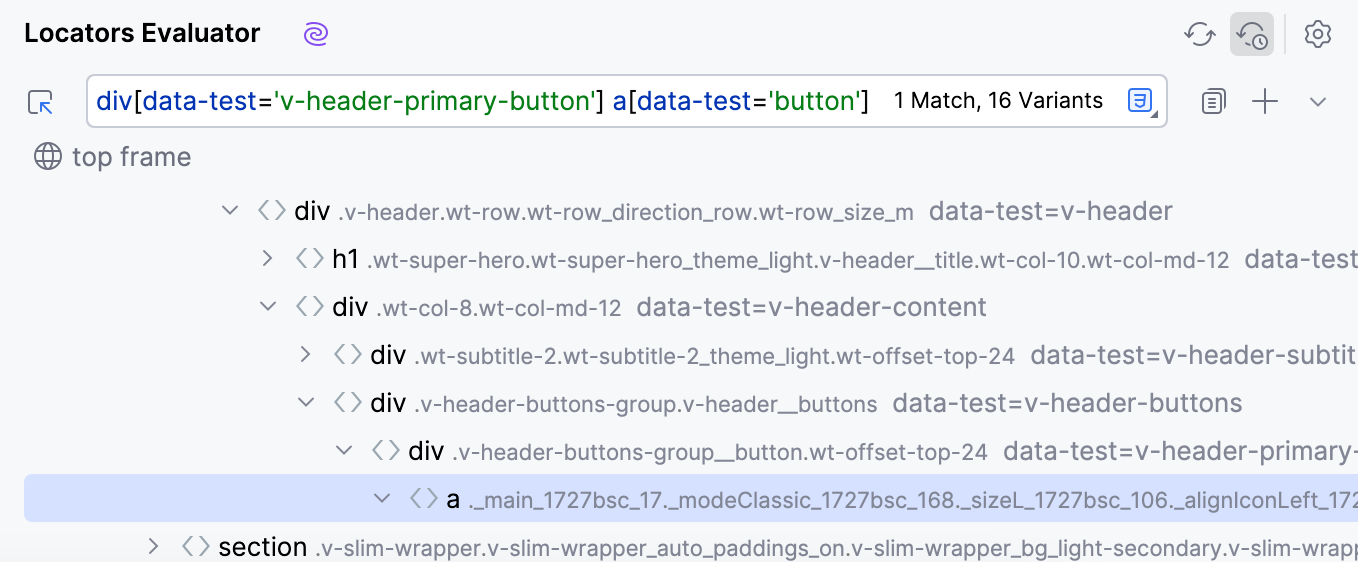
Task: Open the dropdown chevron next to plus
Action: (x=1318, y=101)
